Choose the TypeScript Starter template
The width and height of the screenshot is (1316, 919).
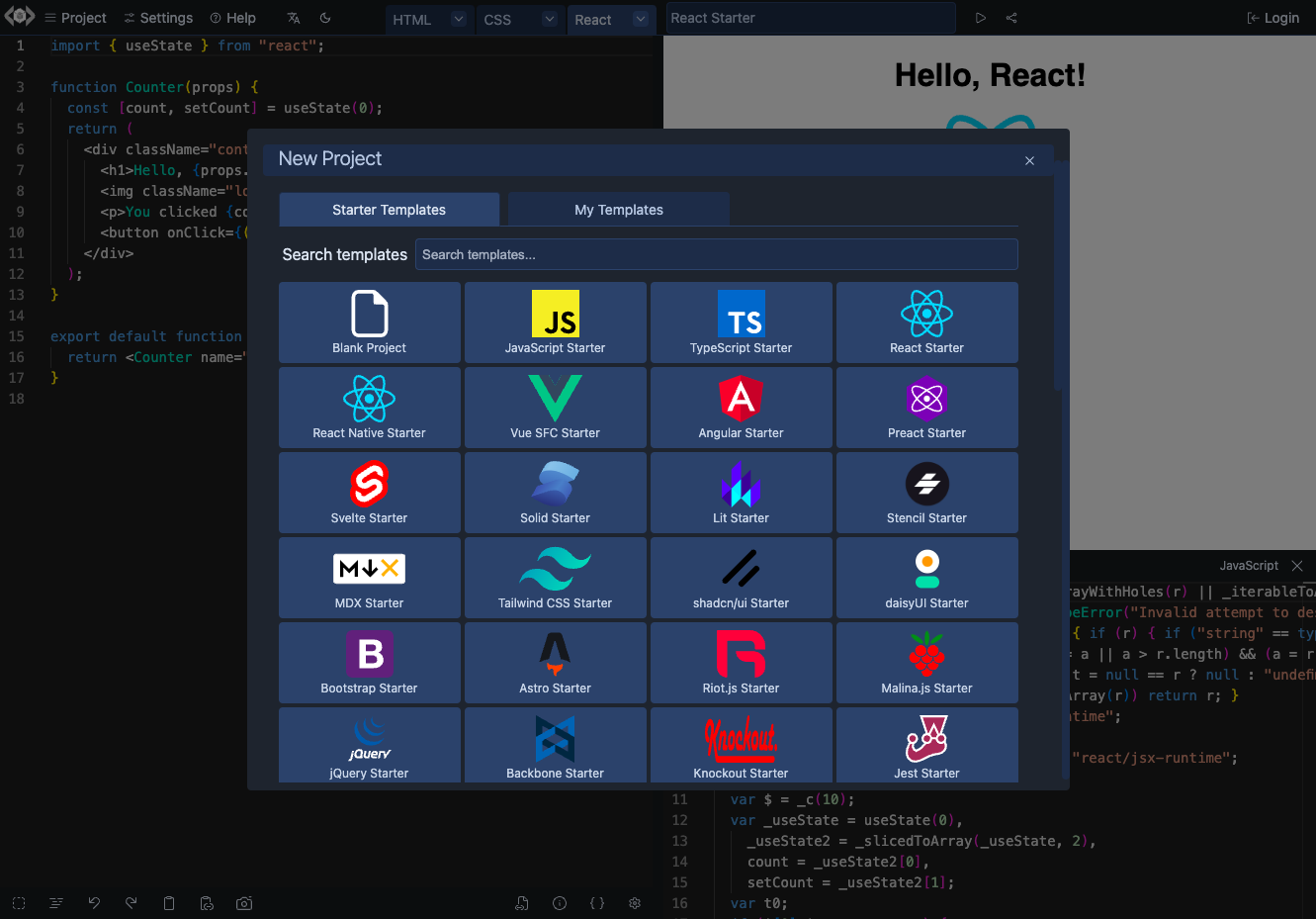coord(742,322)
